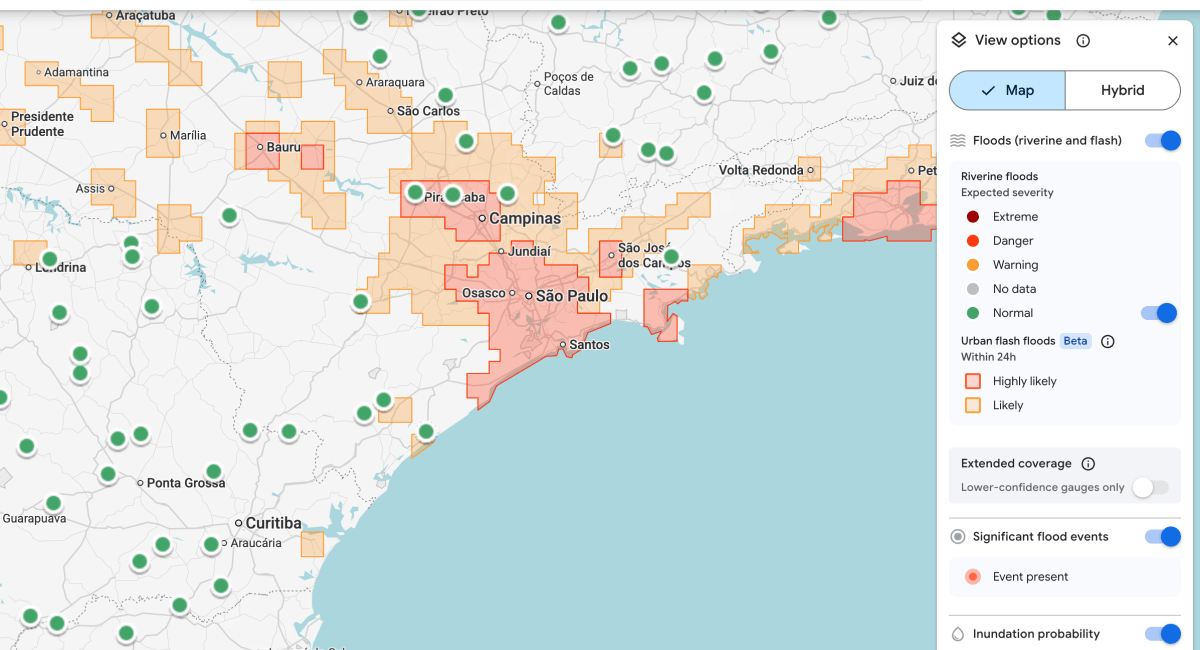Select the Map view tab
This screenshot has height=650, width=1200.
(x=1007, y=90)
